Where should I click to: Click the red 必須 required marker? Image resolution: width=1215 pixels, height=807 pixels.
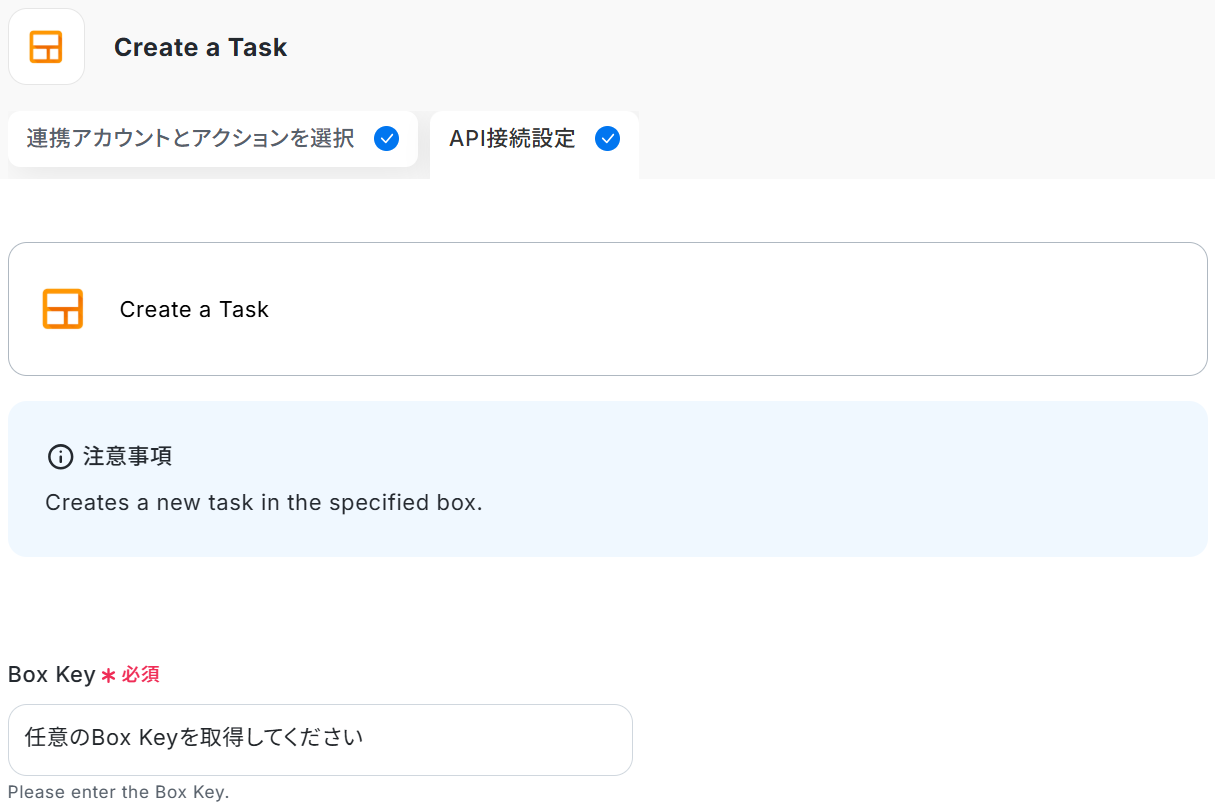point(141,675)
